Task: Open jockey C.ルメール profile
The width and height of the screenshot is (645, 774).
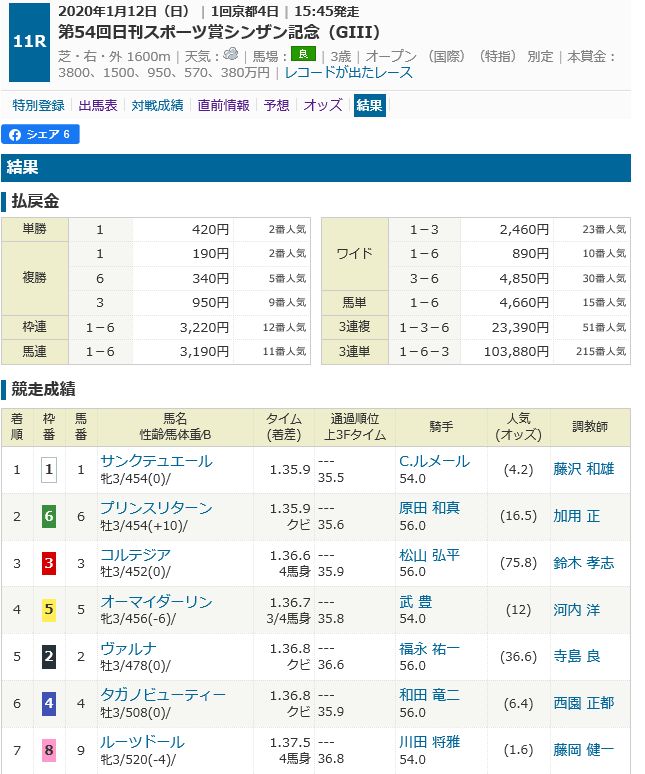Action: pos(436,461)
